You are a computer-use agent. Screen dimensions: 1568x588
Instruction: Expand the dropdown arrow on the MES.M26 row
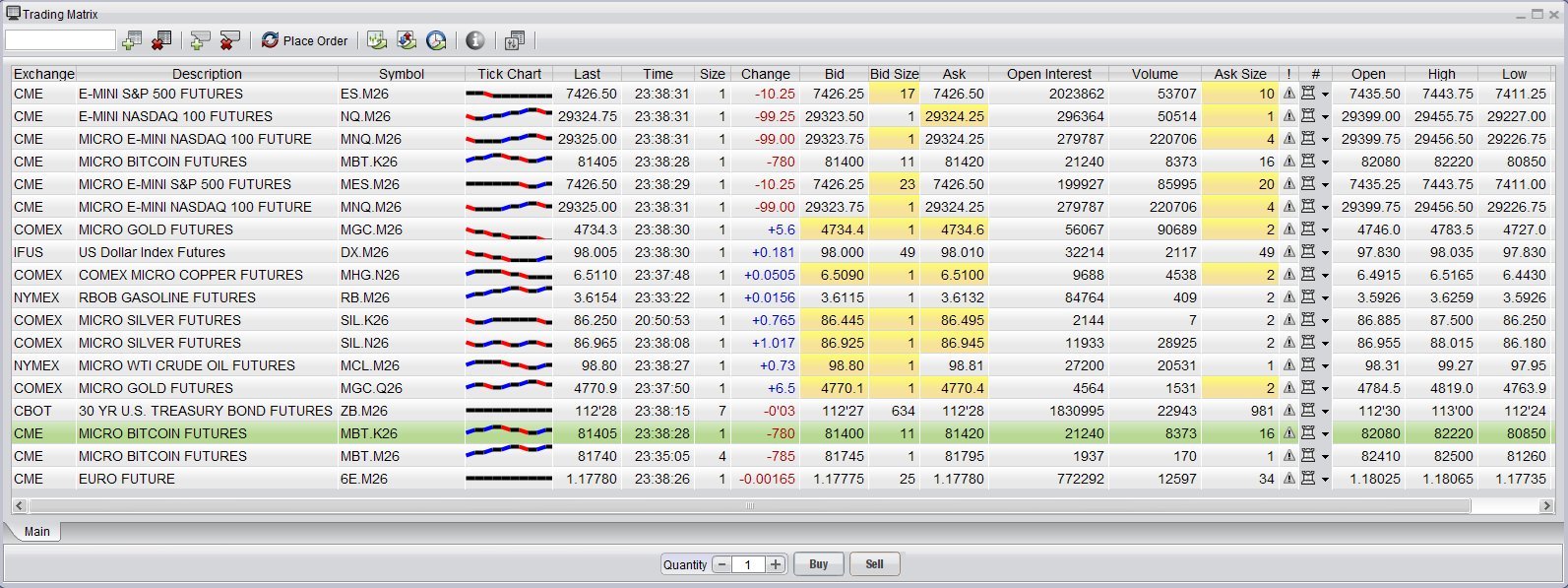[x=1325, y=185]
